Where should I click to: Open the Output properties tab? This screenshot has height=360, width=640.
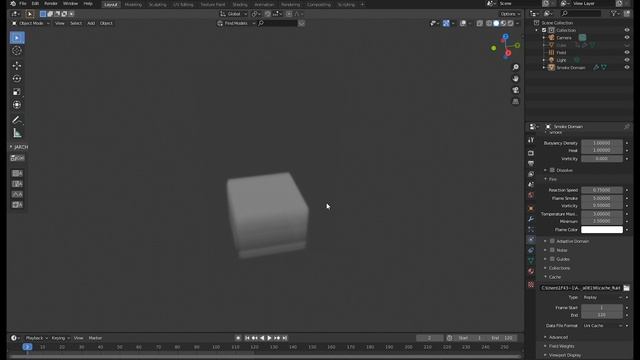pyautogui.click(x=531, y=164)
